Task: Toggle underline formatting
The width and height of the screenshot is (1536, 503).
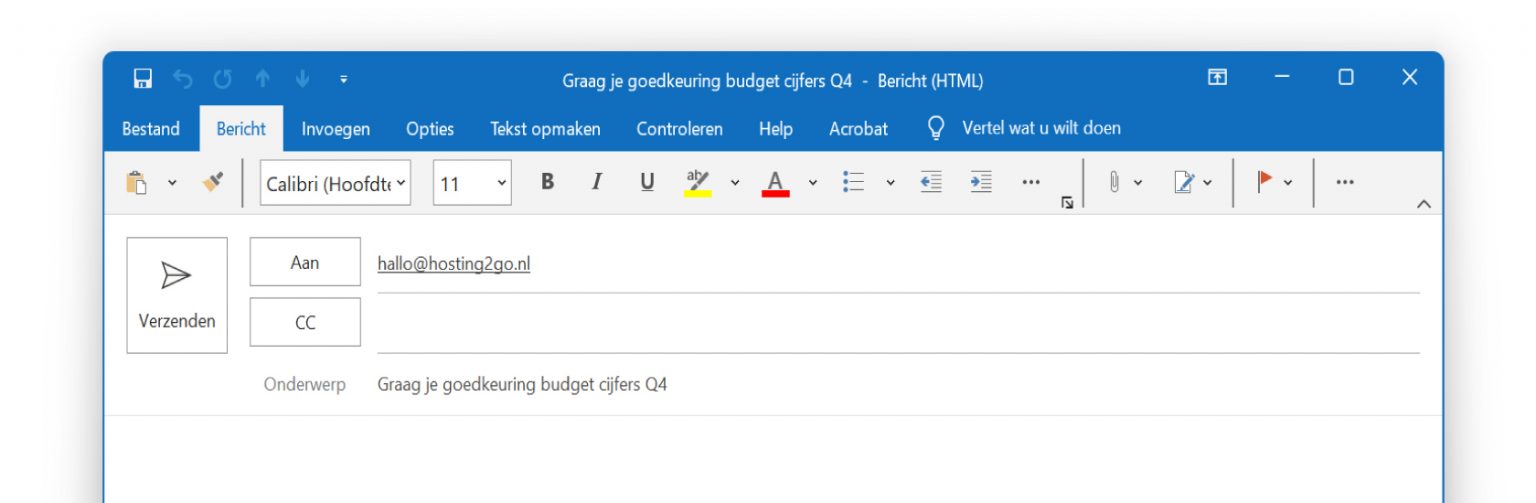Action: tap(647, 182)
